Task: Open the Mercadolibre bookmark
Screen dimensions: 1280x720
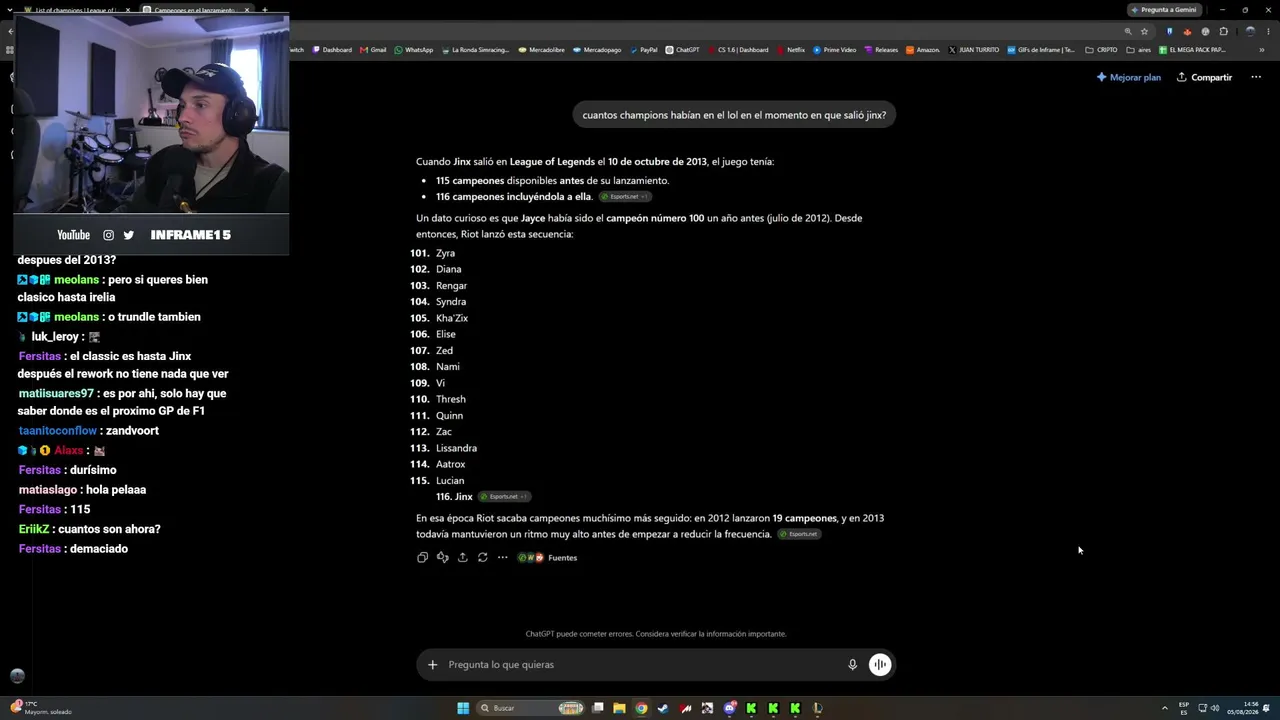Action: (x=542, y=50)
